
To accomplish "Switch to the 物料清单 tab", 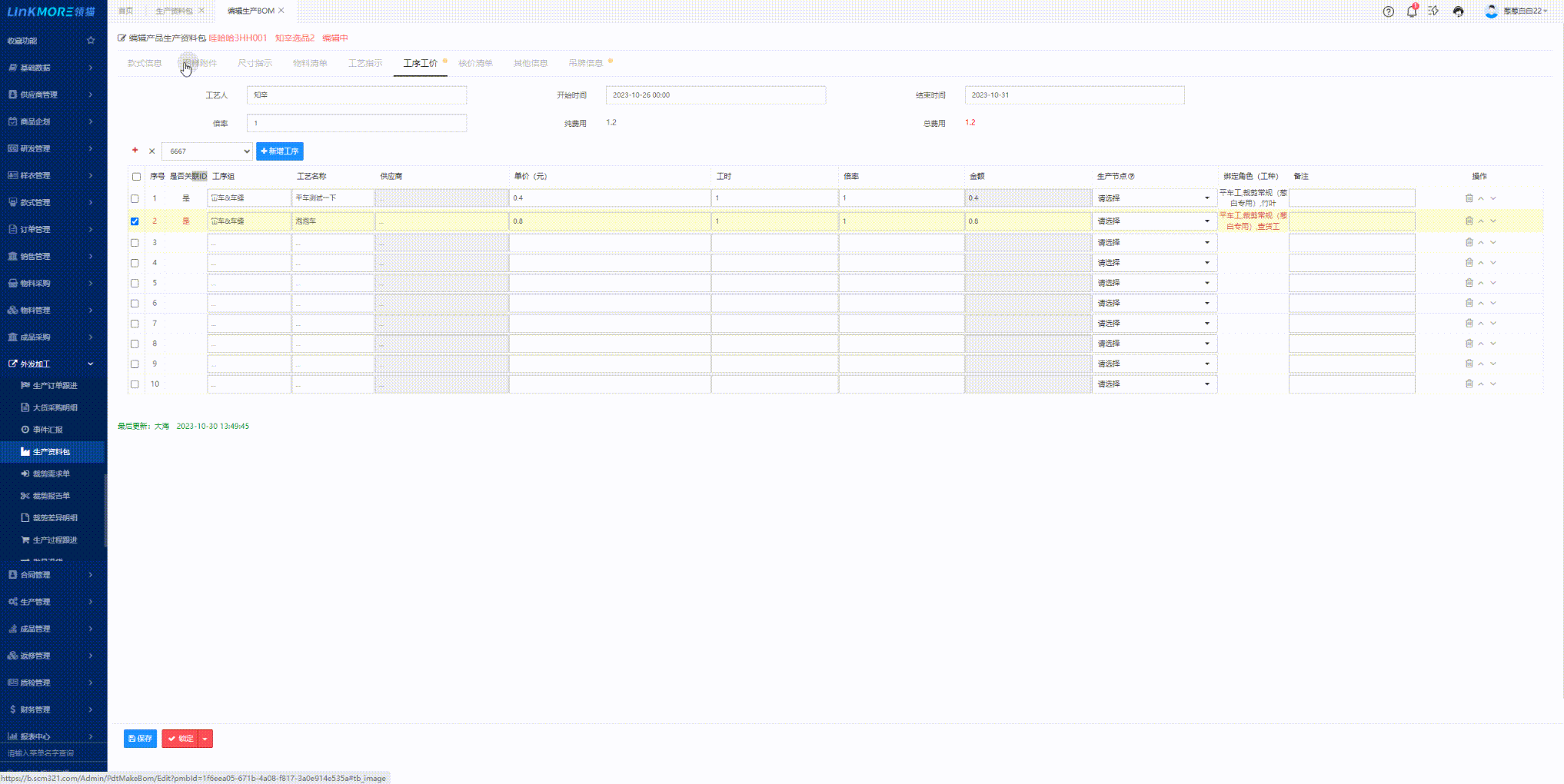I will tap(310, 63).
